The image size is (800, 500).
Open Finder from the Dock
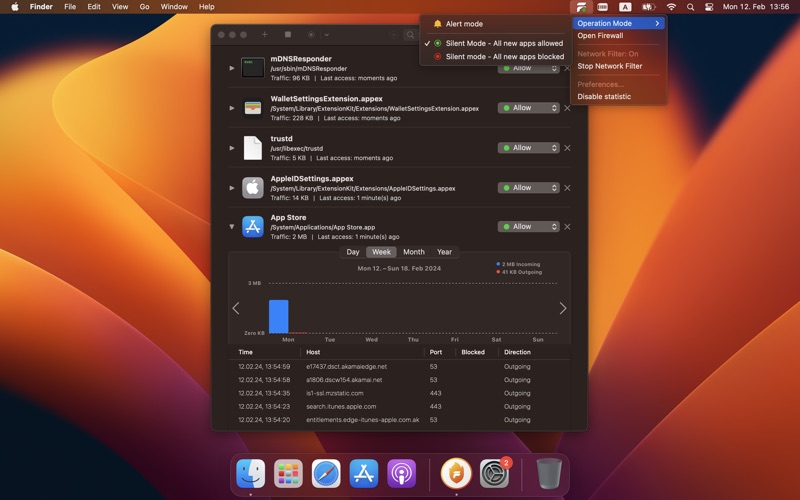pos(251,473)
